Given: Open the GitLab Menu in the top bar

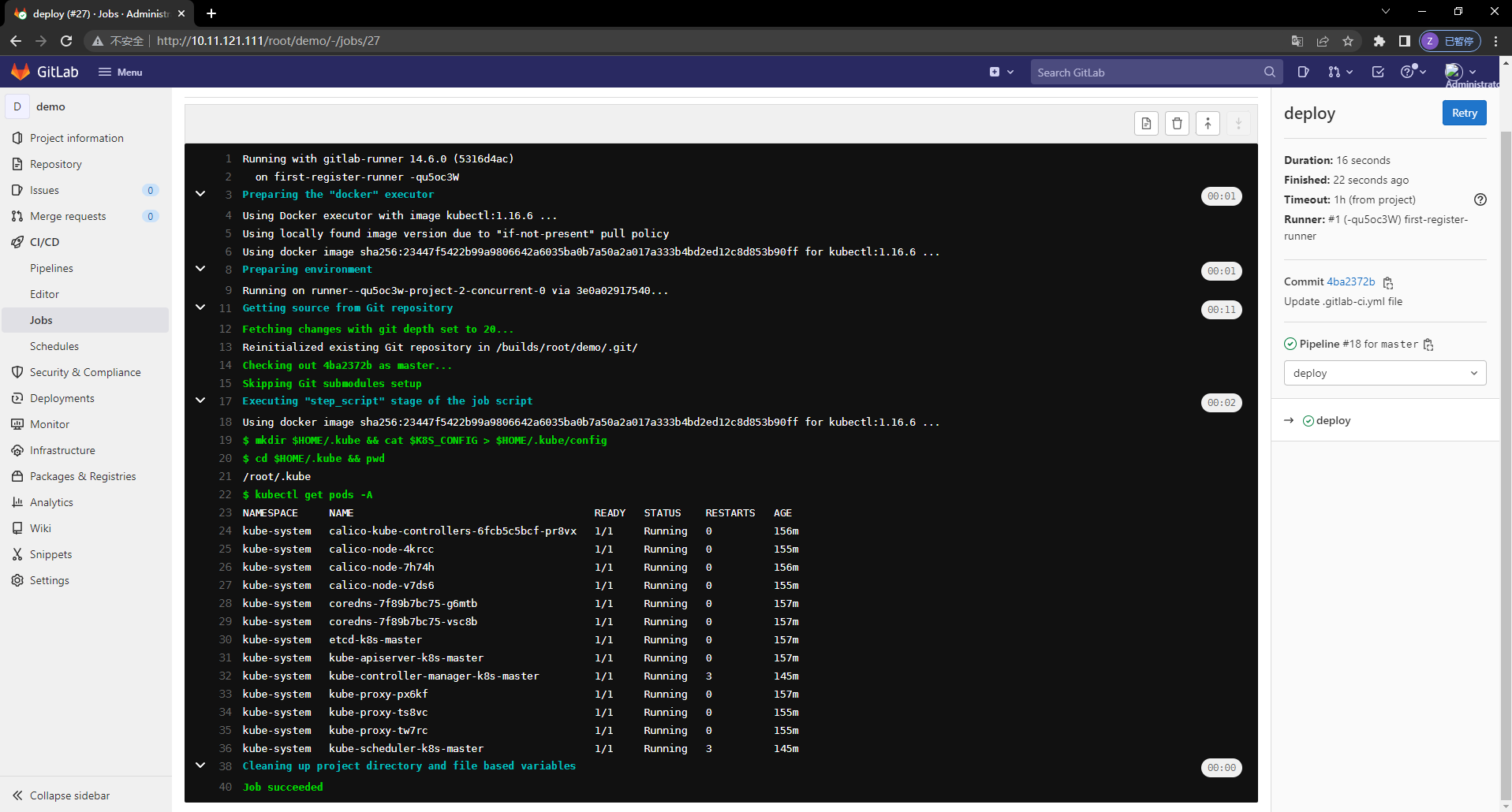Looking at the screenshot, I should [x=120, y=72].
